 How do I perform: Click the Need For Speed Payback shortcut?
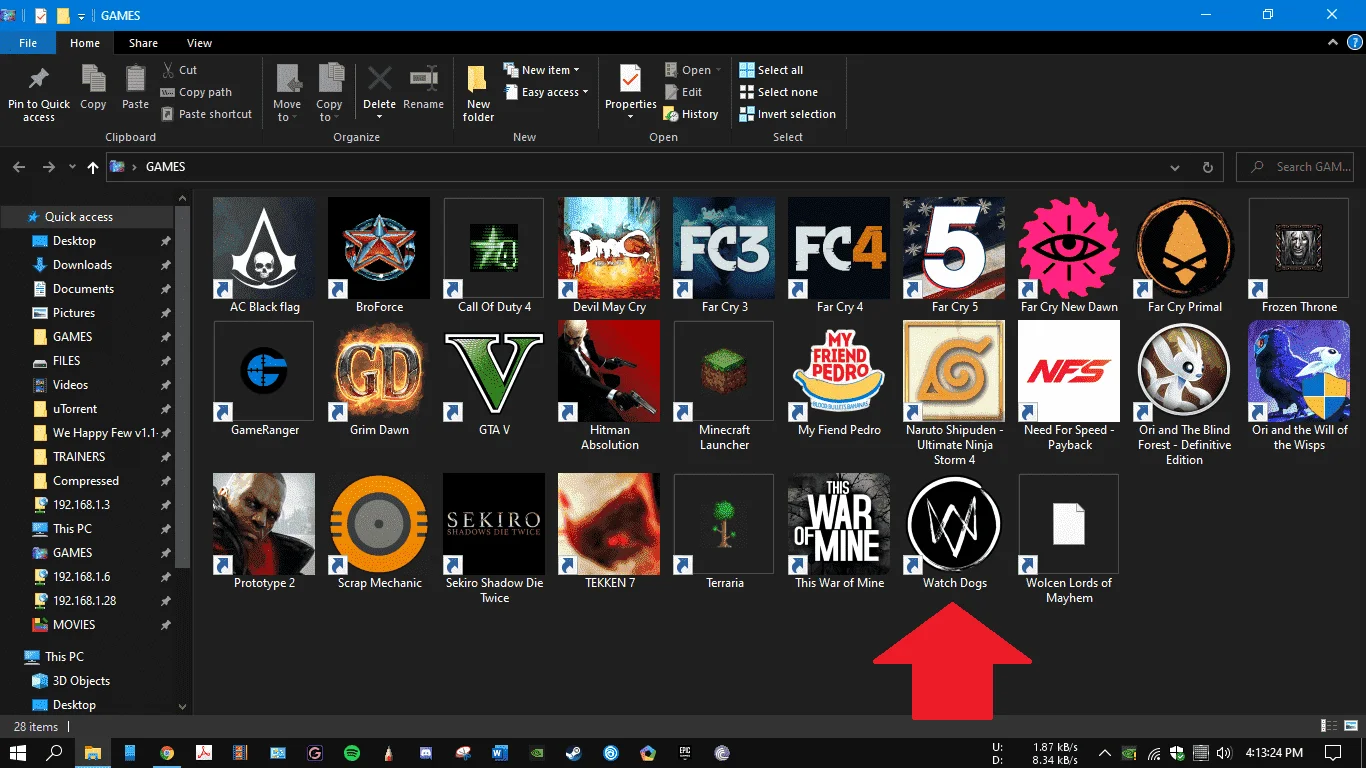[1069, 386]
